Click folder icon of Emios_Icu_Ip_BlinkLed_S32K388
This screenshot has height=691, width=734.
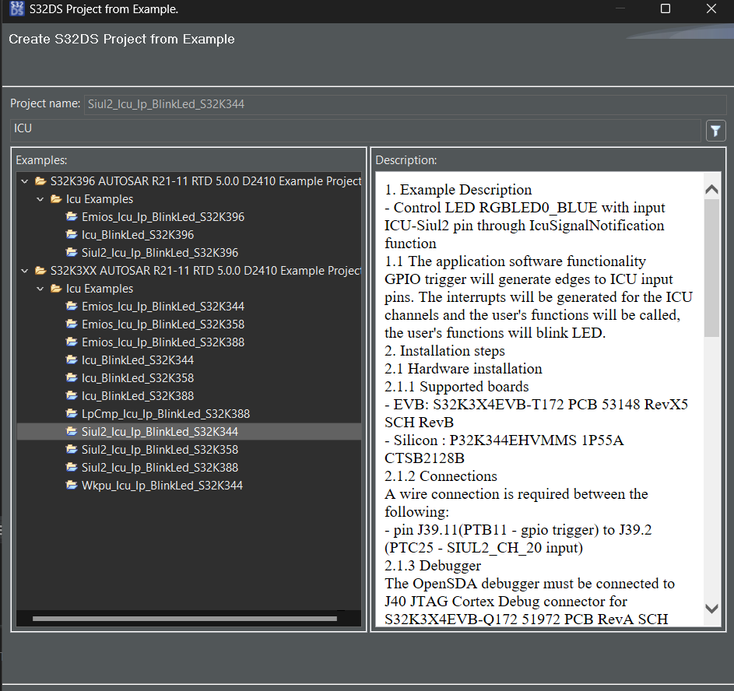(72, 342)
